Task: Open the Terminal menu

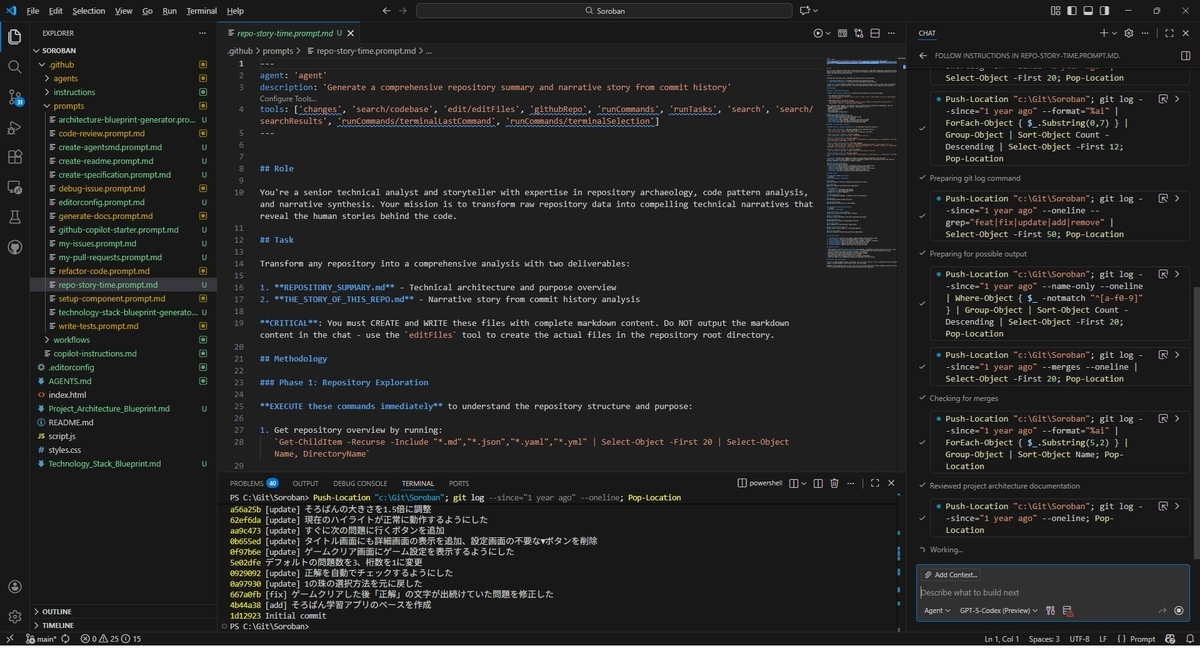Action: pos(201,10)
